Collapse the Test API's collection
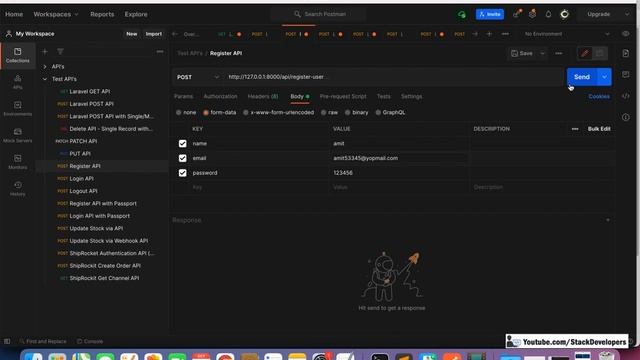 click(x=45, y=79)
